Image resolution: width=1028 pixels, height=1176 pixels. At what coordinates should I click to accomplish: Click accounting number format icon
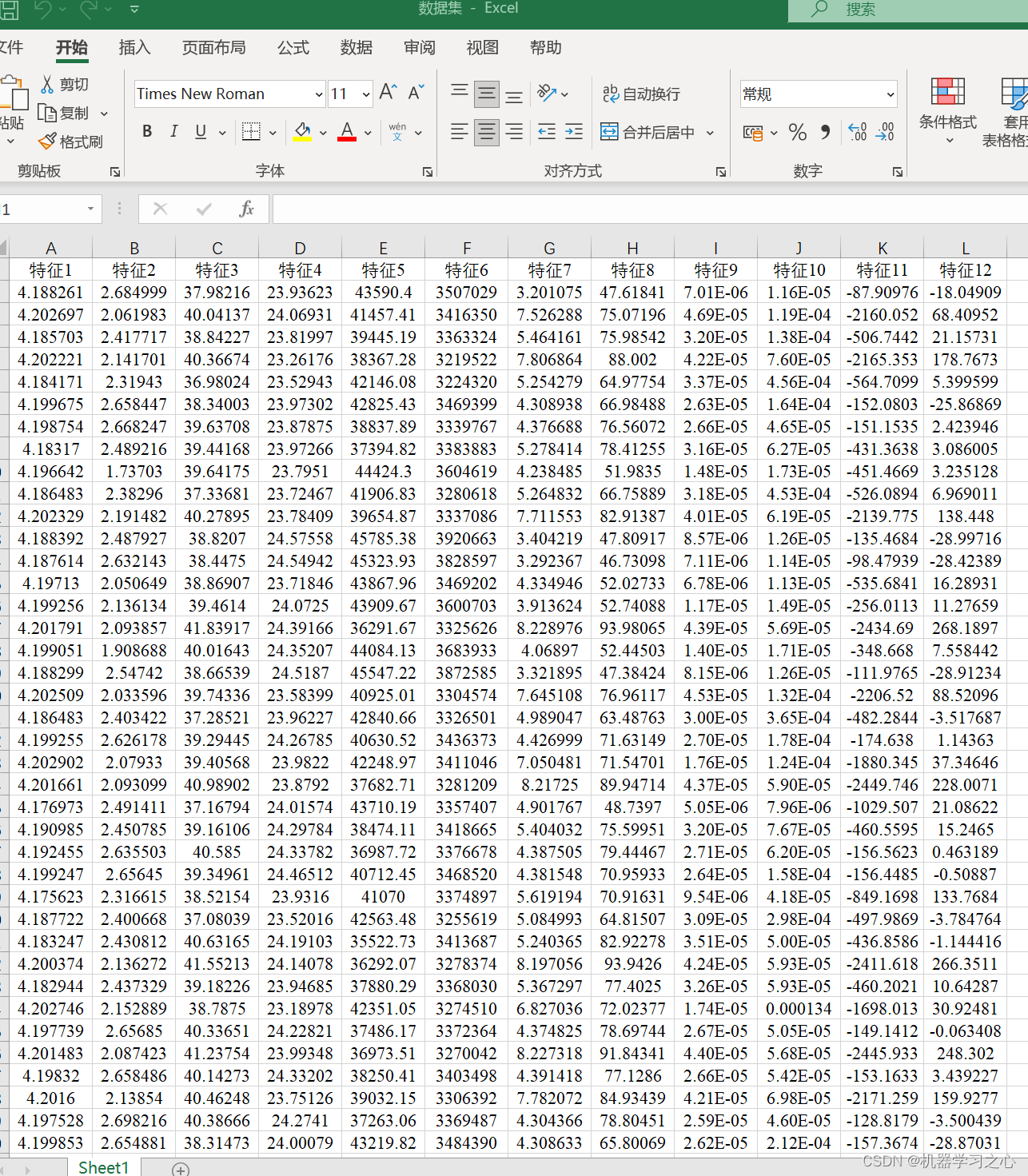pyautogui.click(x=753, y=132)
